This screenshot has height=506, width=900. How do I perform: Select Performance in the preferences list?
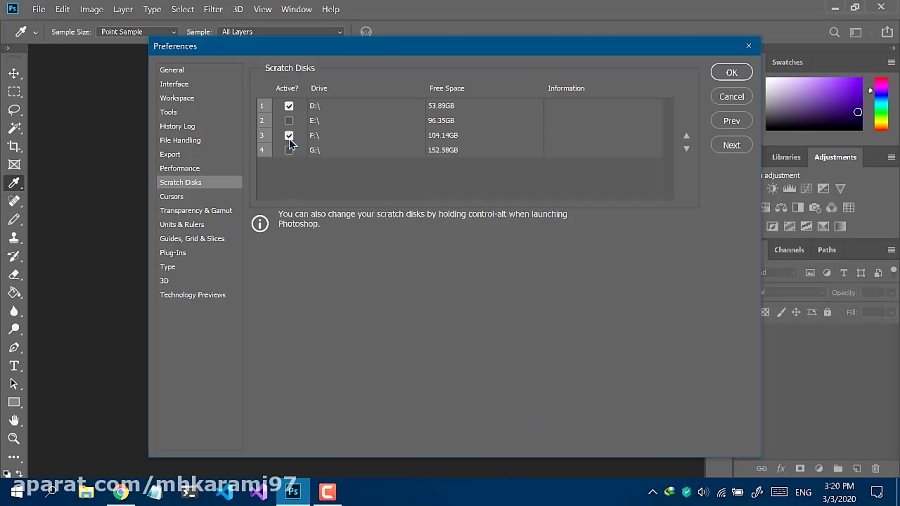pyautogui.click(x=180, y=168)
